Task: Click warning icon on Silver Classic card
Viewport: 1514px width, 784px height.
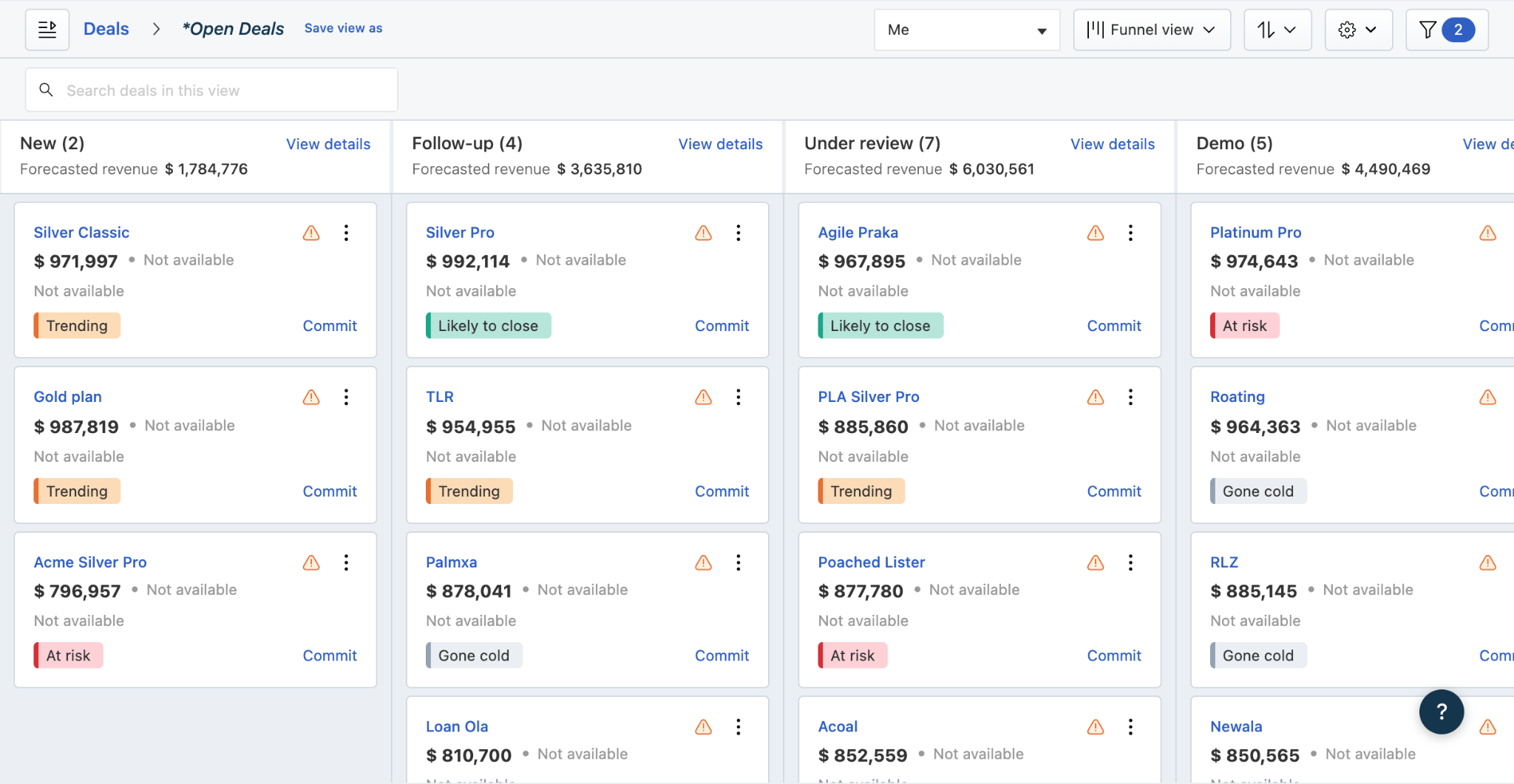Action: pos(311,233)
